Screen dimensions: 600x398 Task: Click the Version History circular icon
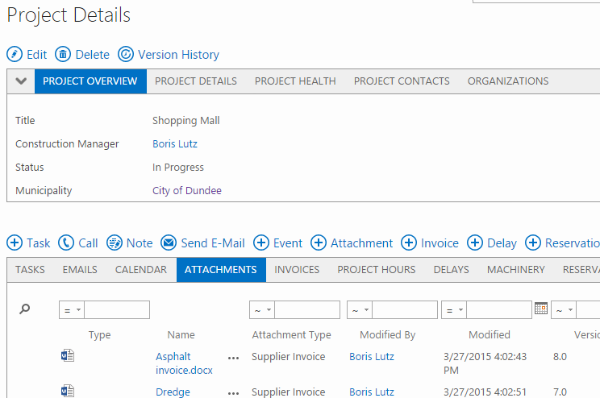coord(126,54)
